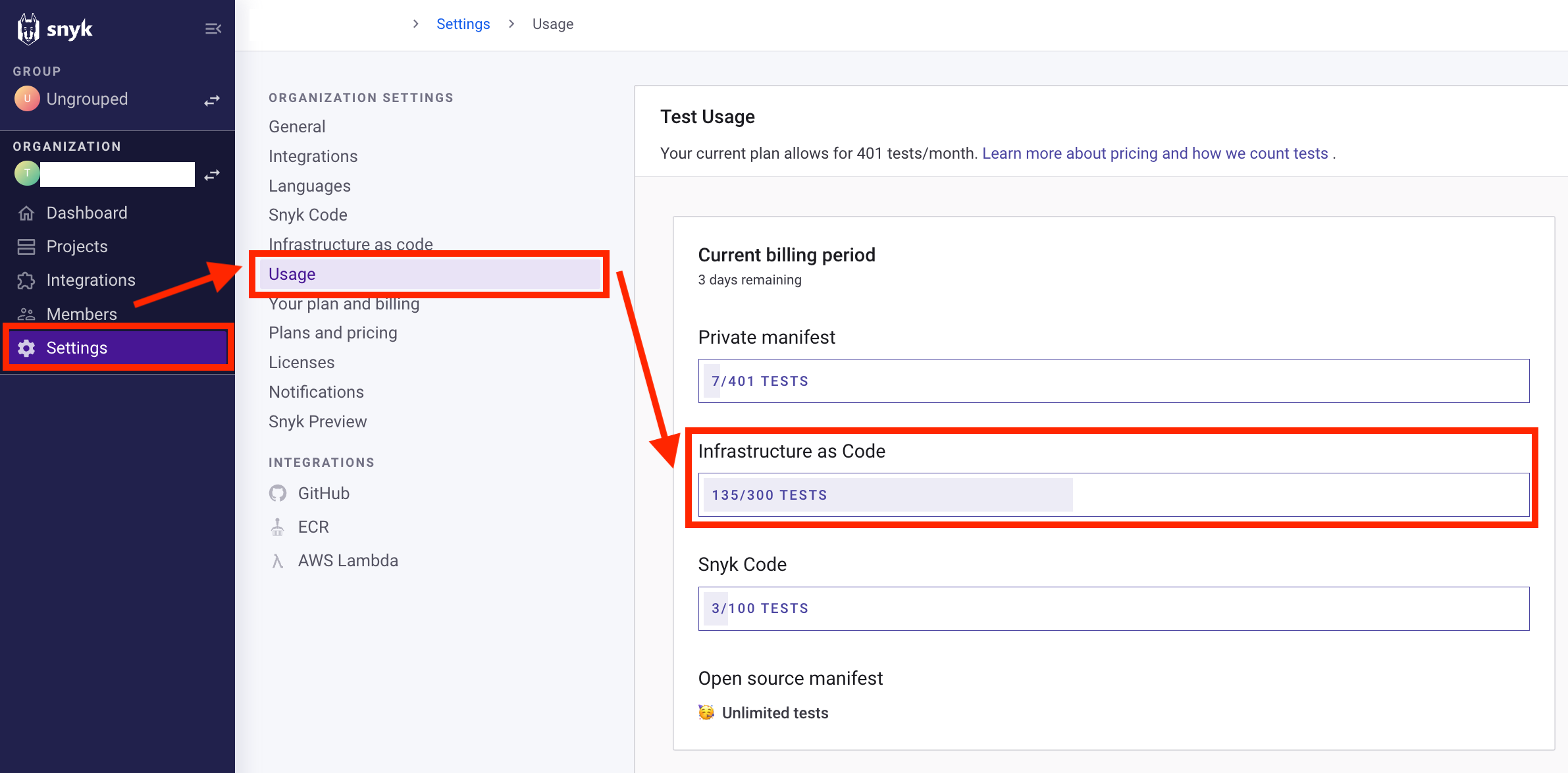Open the AWS Lambda integration settings
Image resolution: width=1568 pixels, height=773 pixels.
point(348,560)
